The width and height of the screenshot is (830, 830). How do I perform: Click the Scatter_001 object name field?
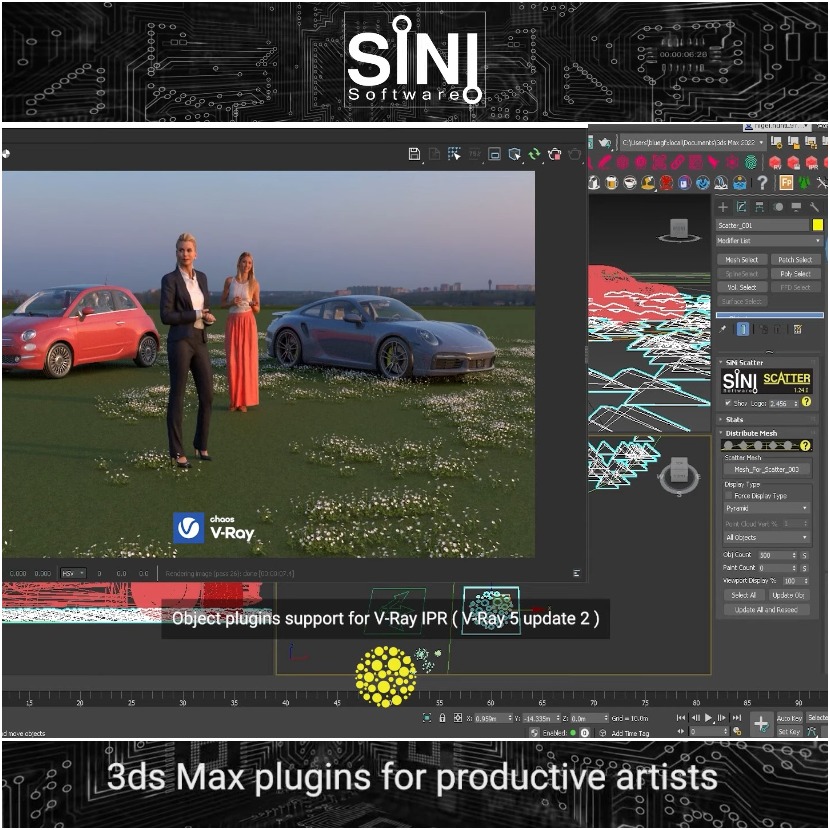click(x=763, y=225)
